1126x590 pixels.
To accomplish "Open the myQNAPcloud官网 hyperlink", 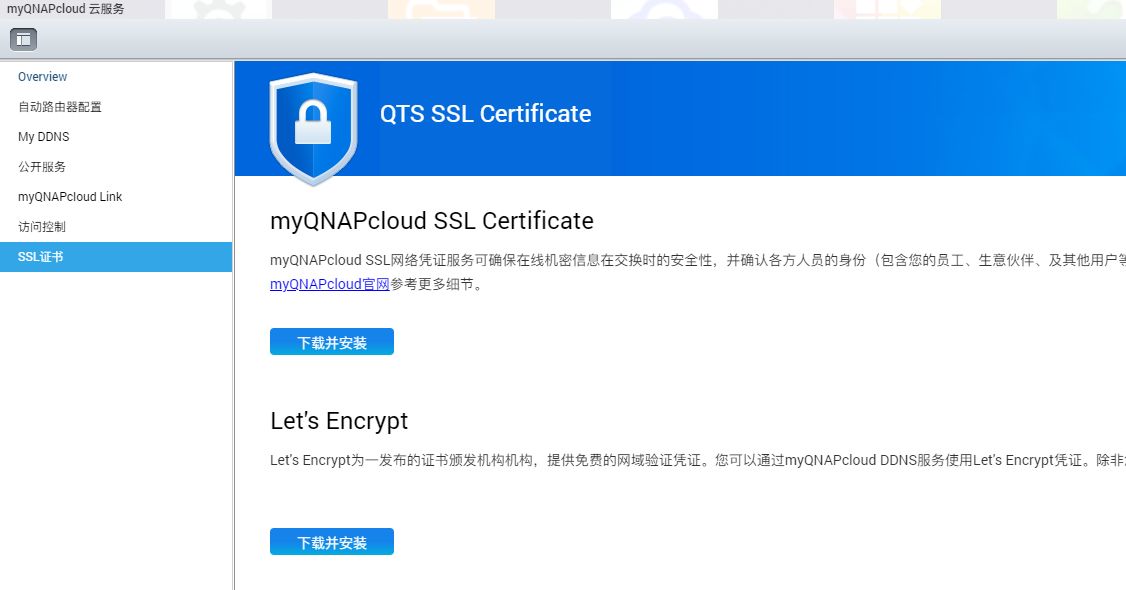I will 330,284.
